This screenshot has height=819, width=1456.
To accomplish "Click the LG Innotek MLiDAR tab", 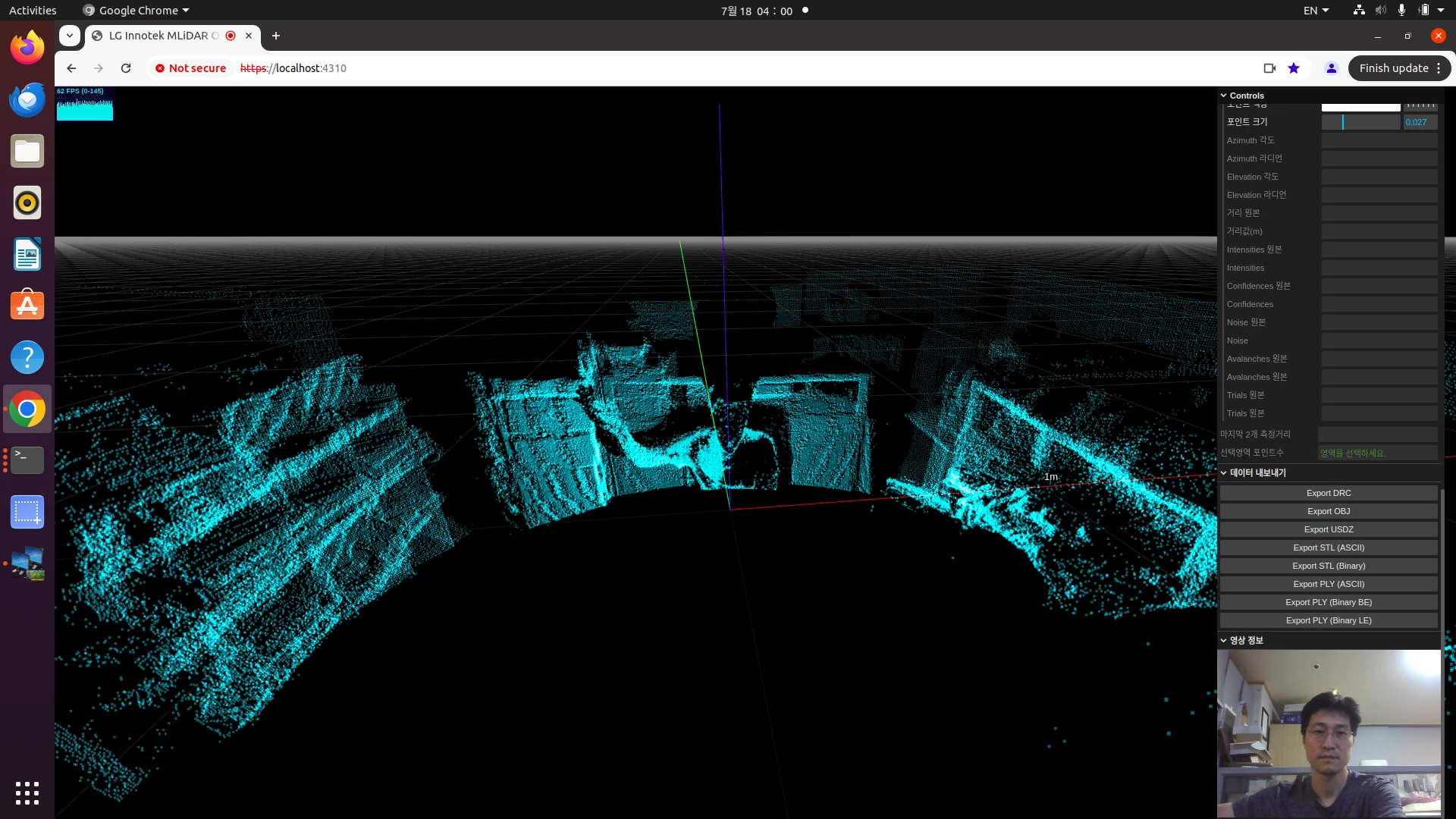I will tap(164, 35).
